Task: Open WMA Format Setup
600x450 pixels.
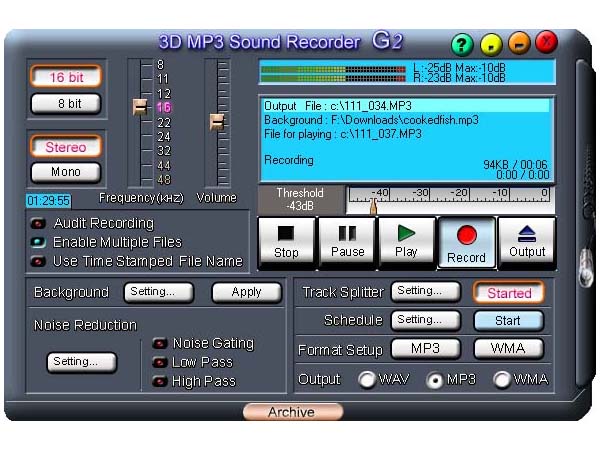Action: (509, 349)
